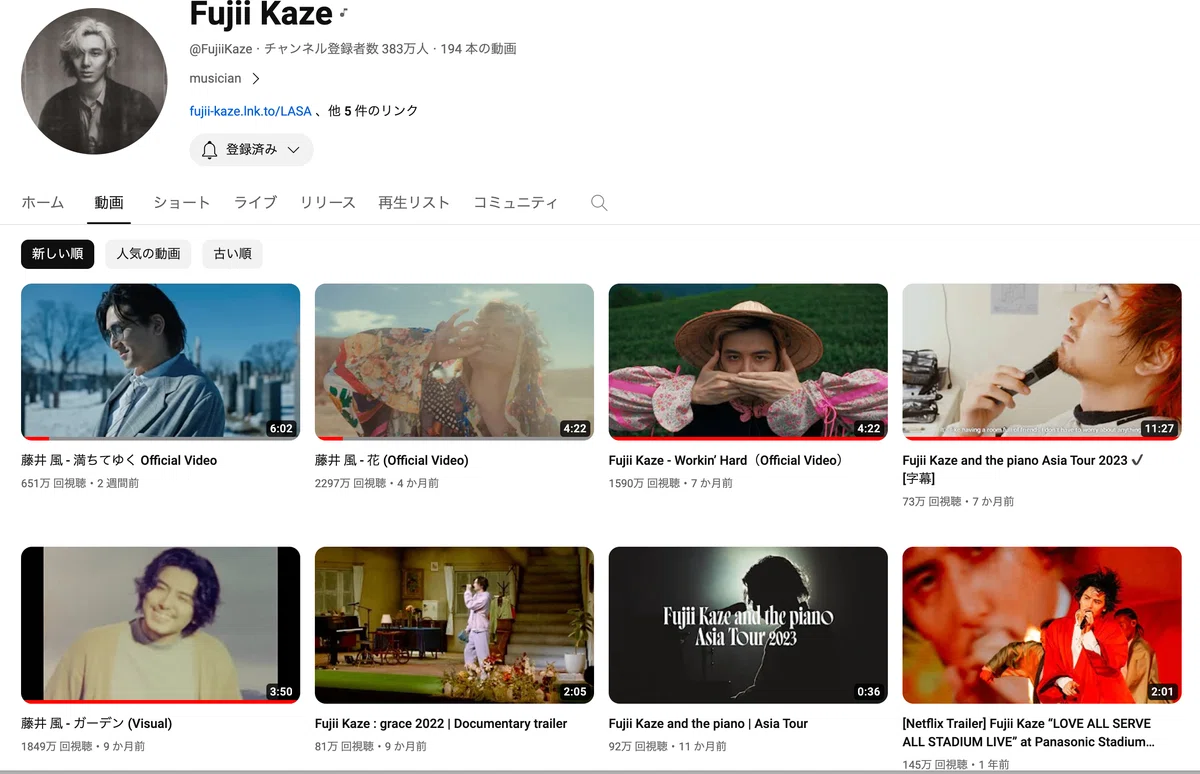1200x774 pixels.
Task: Expand the musician channel description arrow
Action: point(256,78)
